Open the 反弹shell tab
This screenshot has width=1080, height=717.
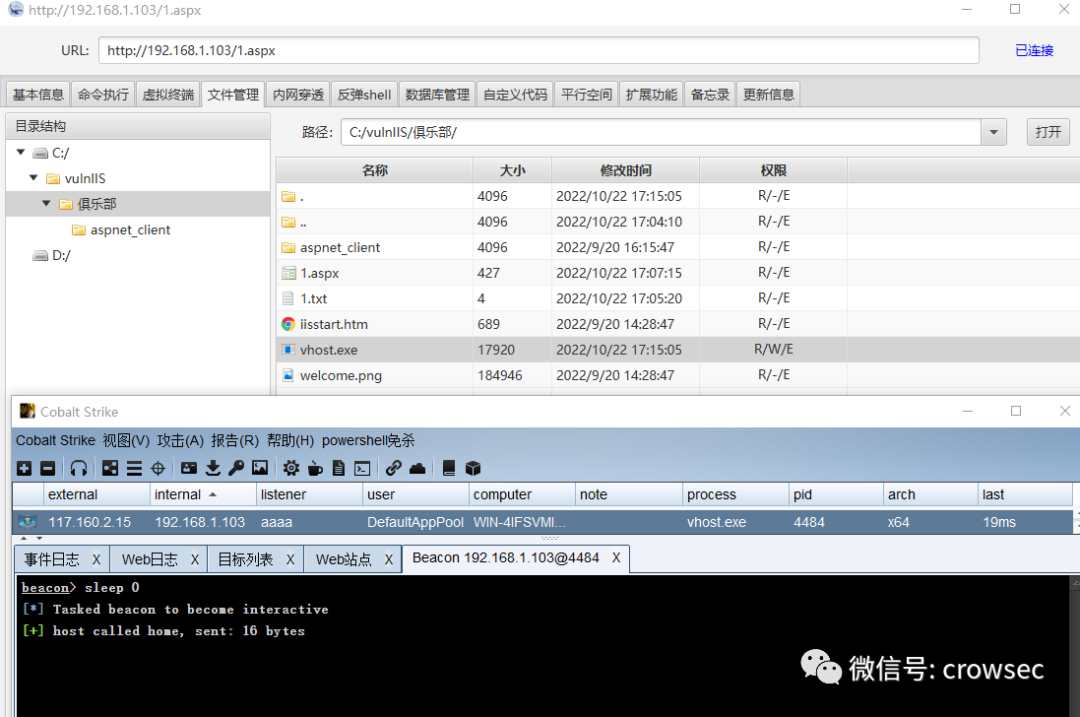(364, 94)
